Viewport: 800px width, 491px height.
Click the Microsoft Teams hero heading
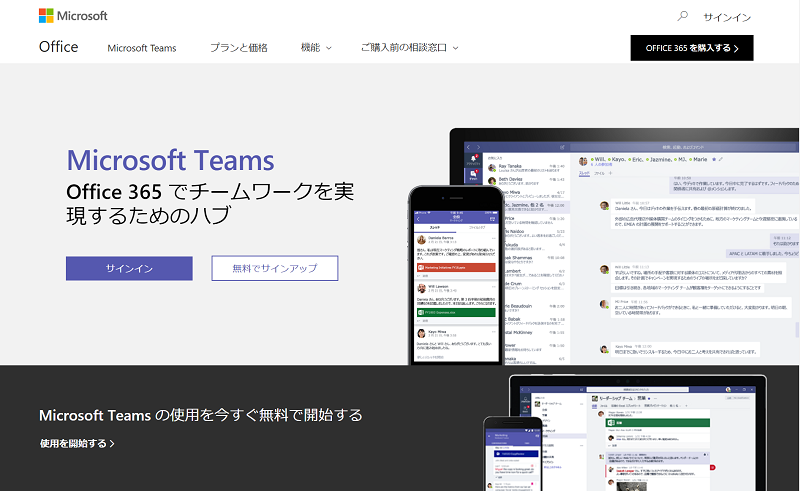(170, 160)
